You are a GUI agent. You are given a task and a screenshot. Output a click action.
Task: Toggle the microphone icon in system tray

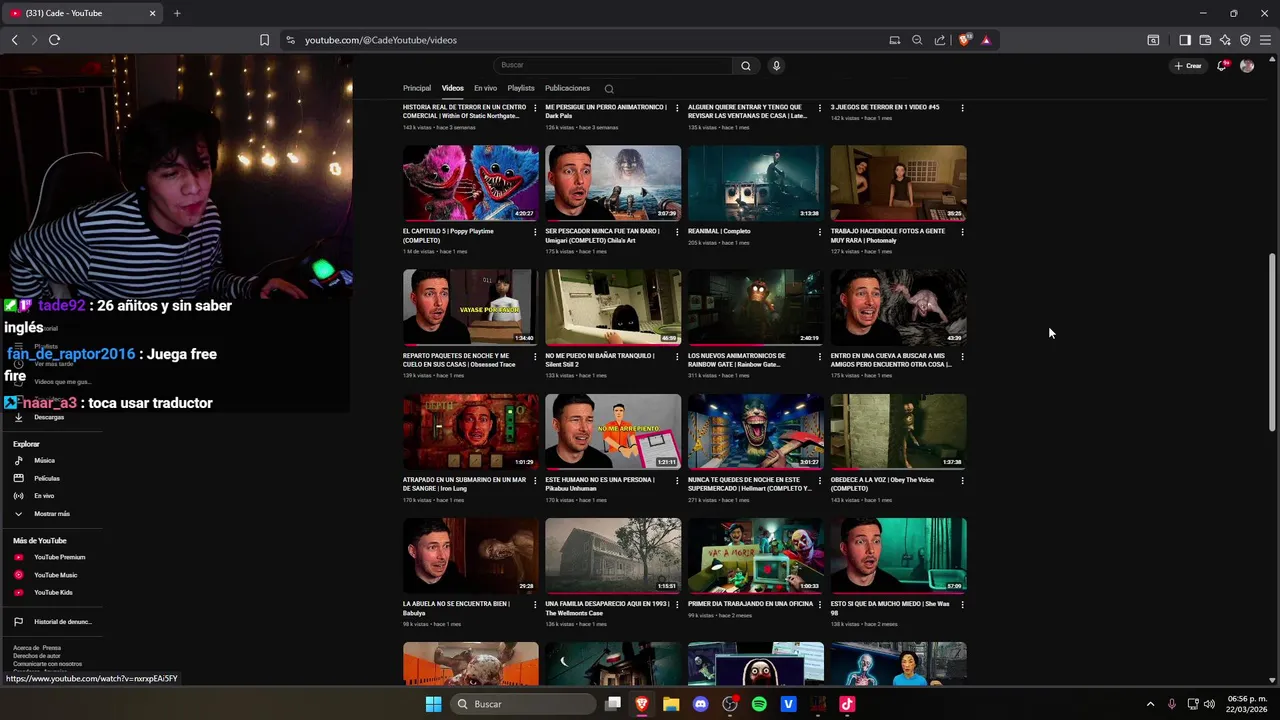click(x=1171, y=704)
